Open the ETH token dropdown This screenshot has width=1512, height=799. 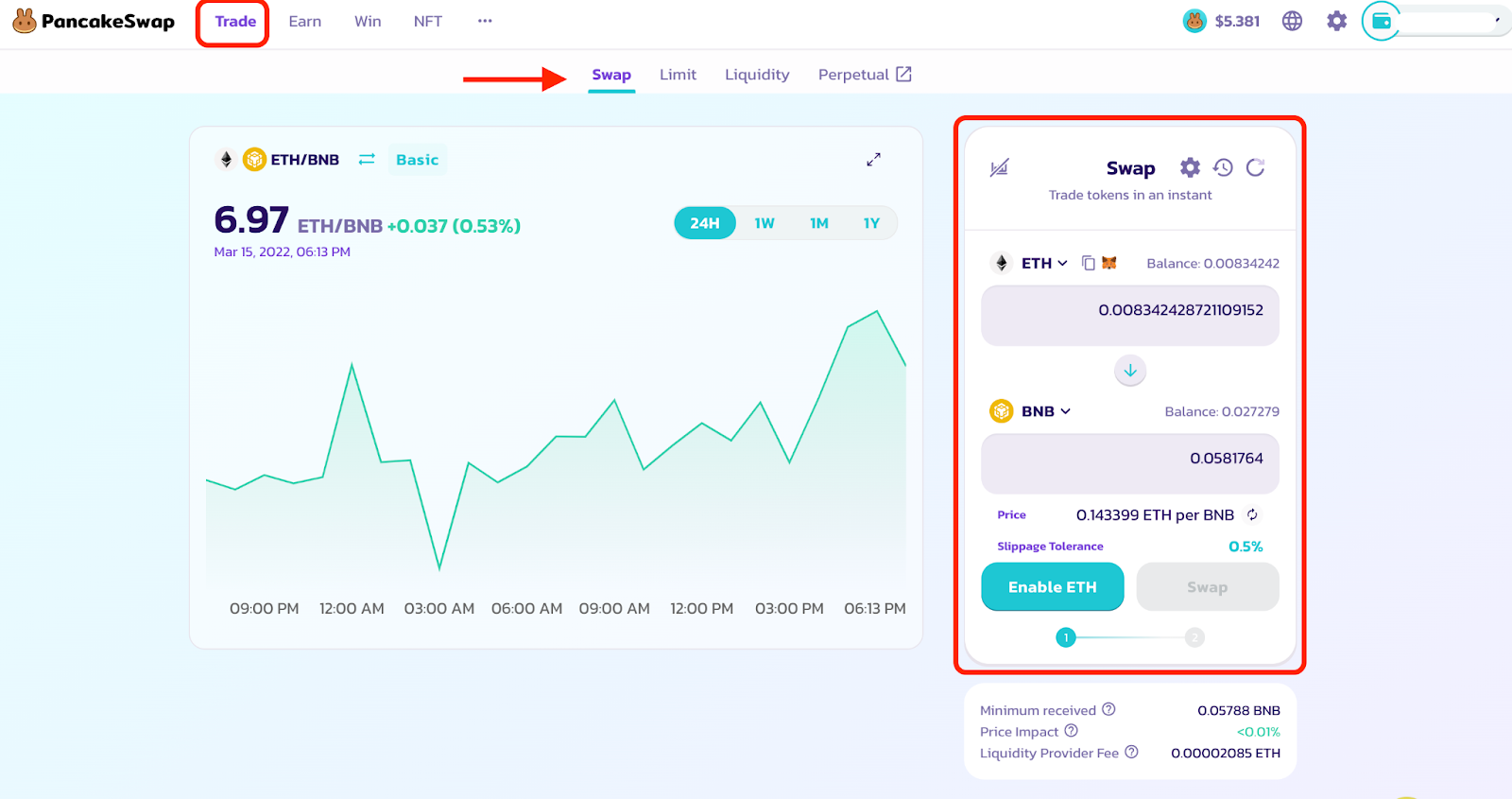coord(1044,263)
